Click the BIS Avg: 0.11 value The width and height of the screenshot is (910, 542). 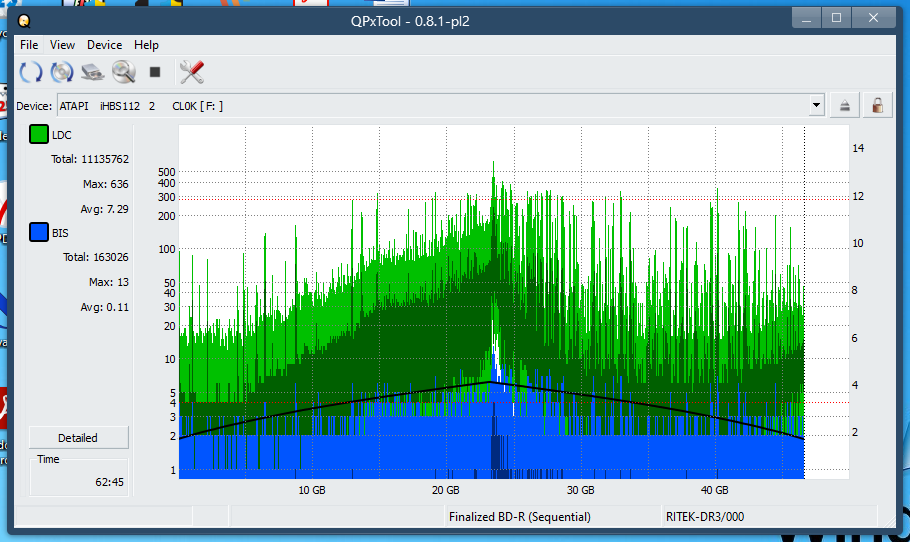104,307
